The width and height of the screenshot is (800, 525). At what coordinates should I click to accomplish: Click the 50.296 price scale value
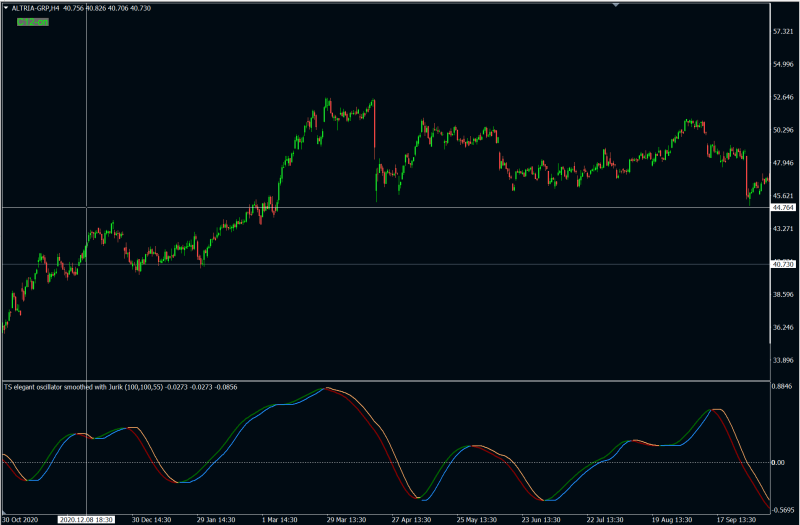point(783,130)
